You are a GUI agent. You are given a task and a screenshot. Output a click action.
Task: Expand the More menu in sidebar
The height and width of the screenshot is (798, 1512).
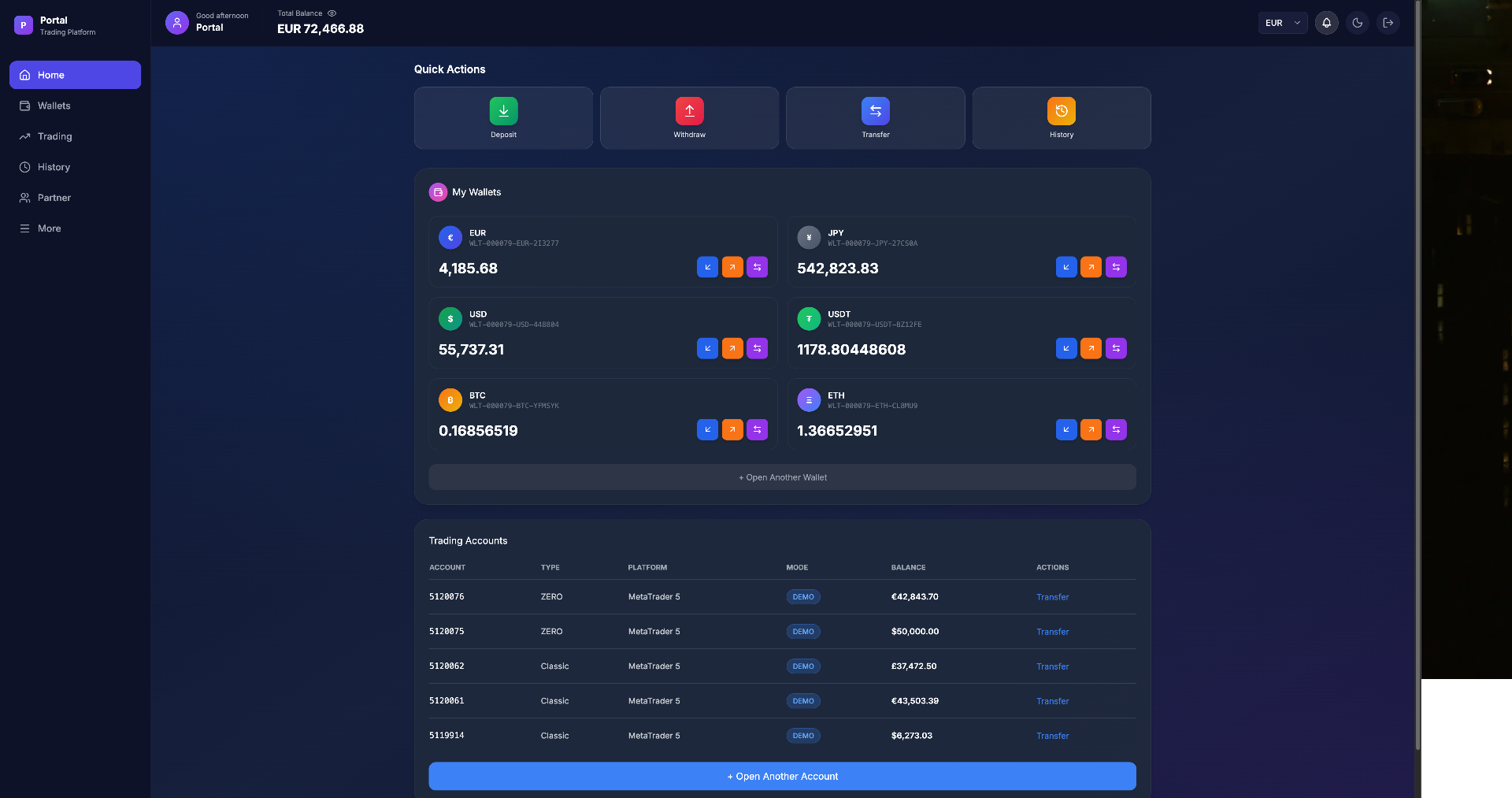(x=49, y=228)
